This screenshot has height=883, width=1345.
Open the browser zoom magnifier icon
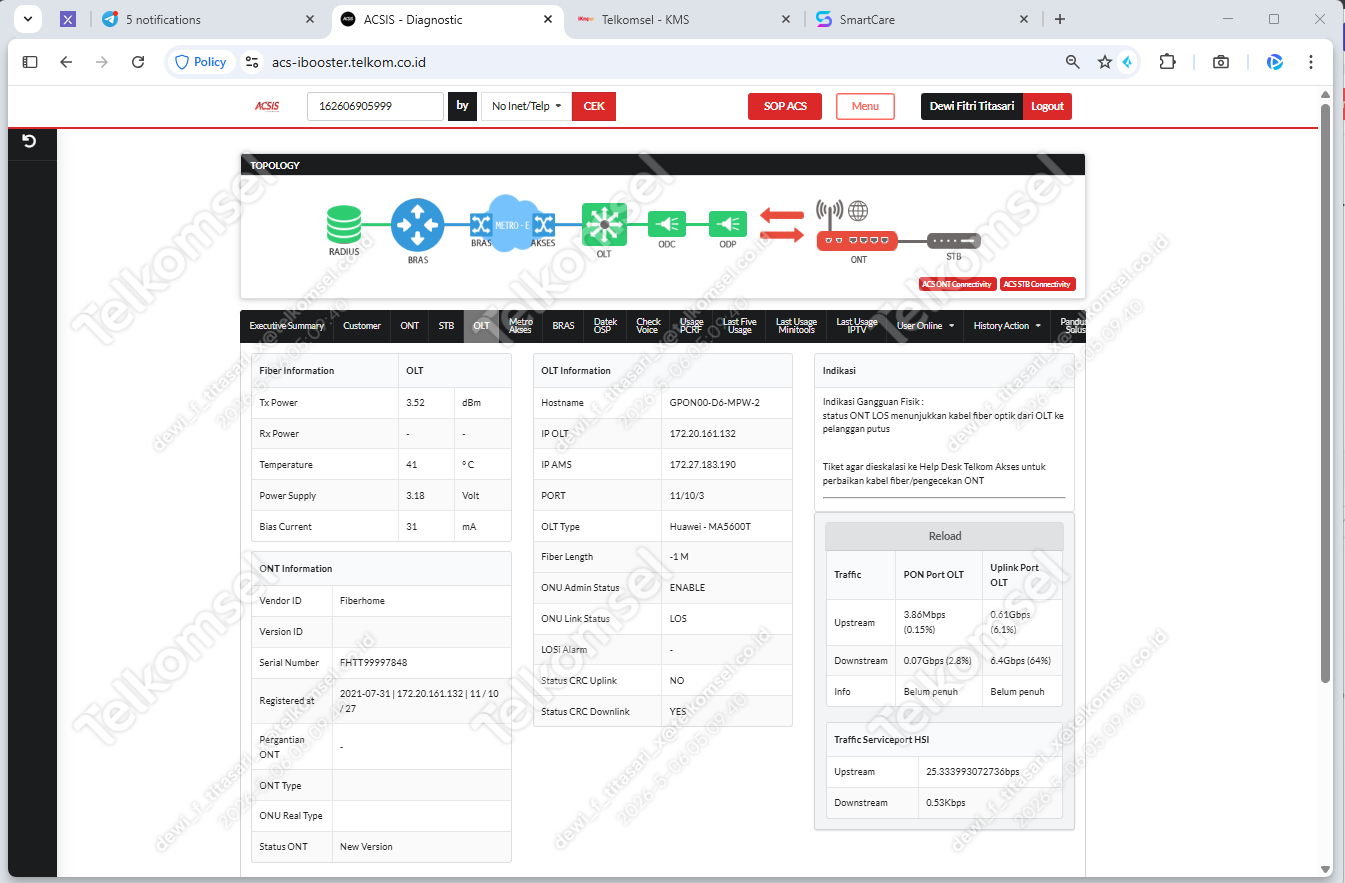(x=1073, y=62)
